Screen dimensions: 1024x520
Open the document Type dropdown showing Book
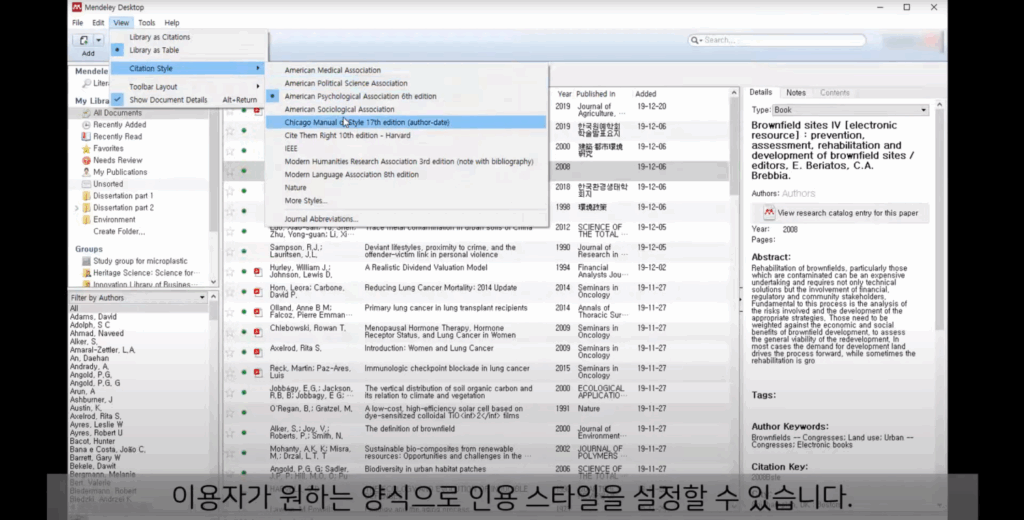(x=850, y=110)
